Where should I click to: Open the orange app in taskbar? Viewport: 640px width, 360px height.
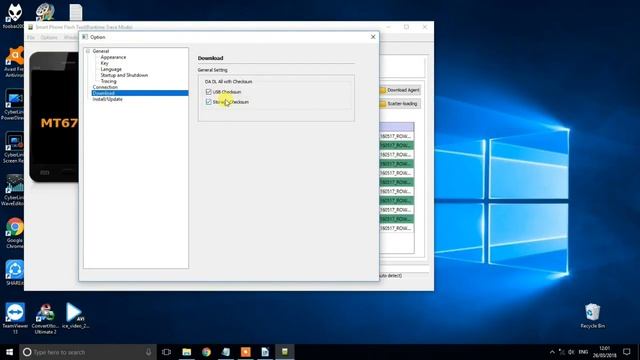[x=245, y=352]
